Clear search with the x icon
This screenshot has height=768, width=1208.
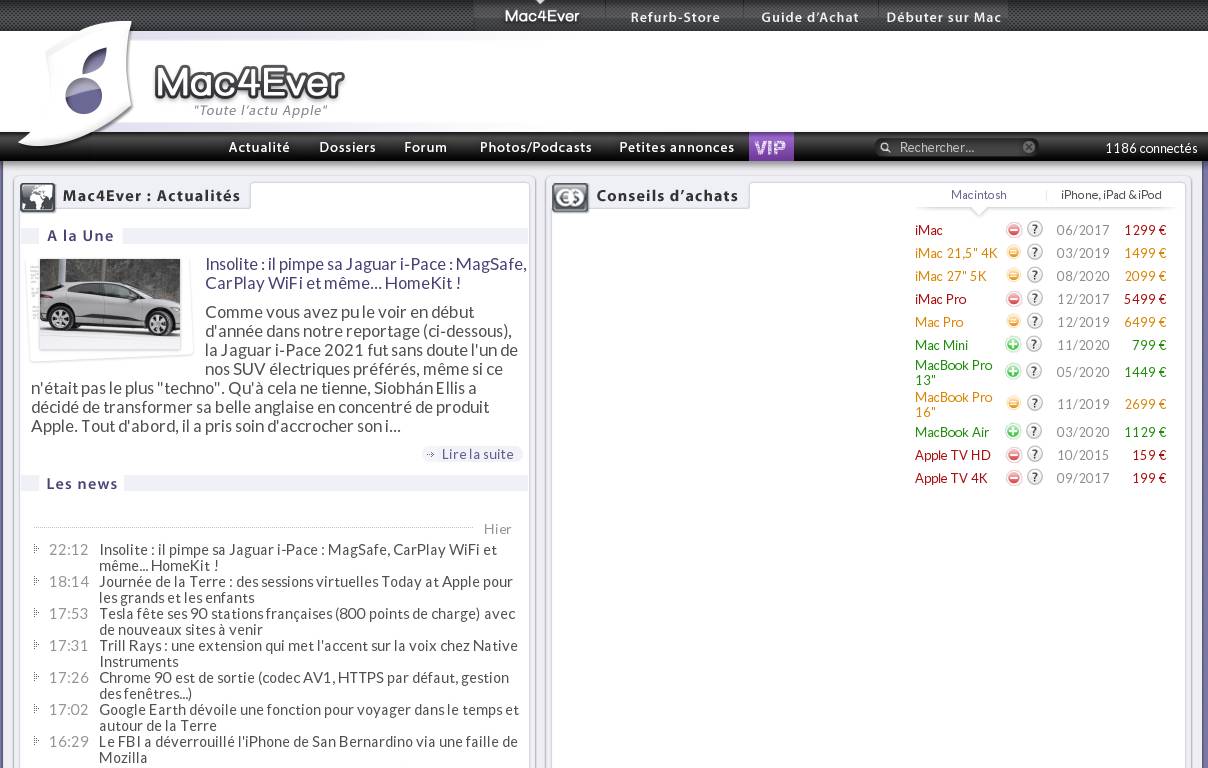[1028, 148]
